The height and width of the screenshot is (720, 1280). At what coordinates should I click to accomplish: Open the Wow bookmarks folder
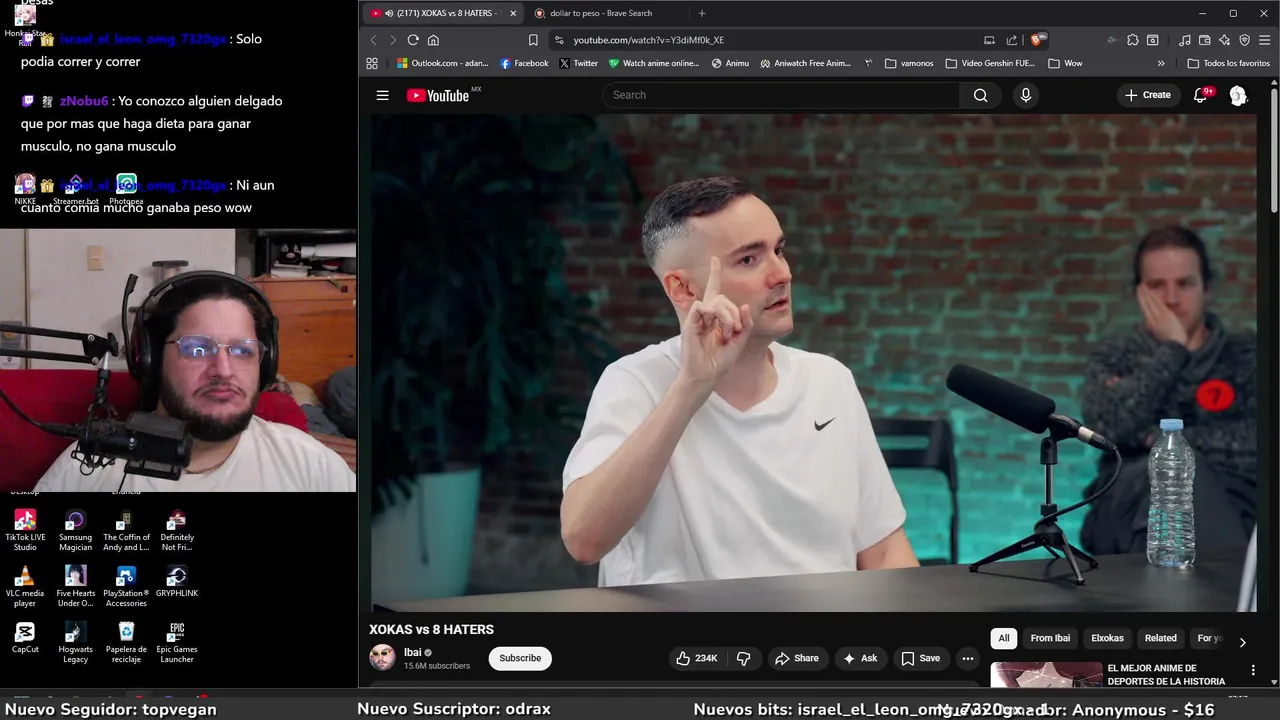[1065, 63]
